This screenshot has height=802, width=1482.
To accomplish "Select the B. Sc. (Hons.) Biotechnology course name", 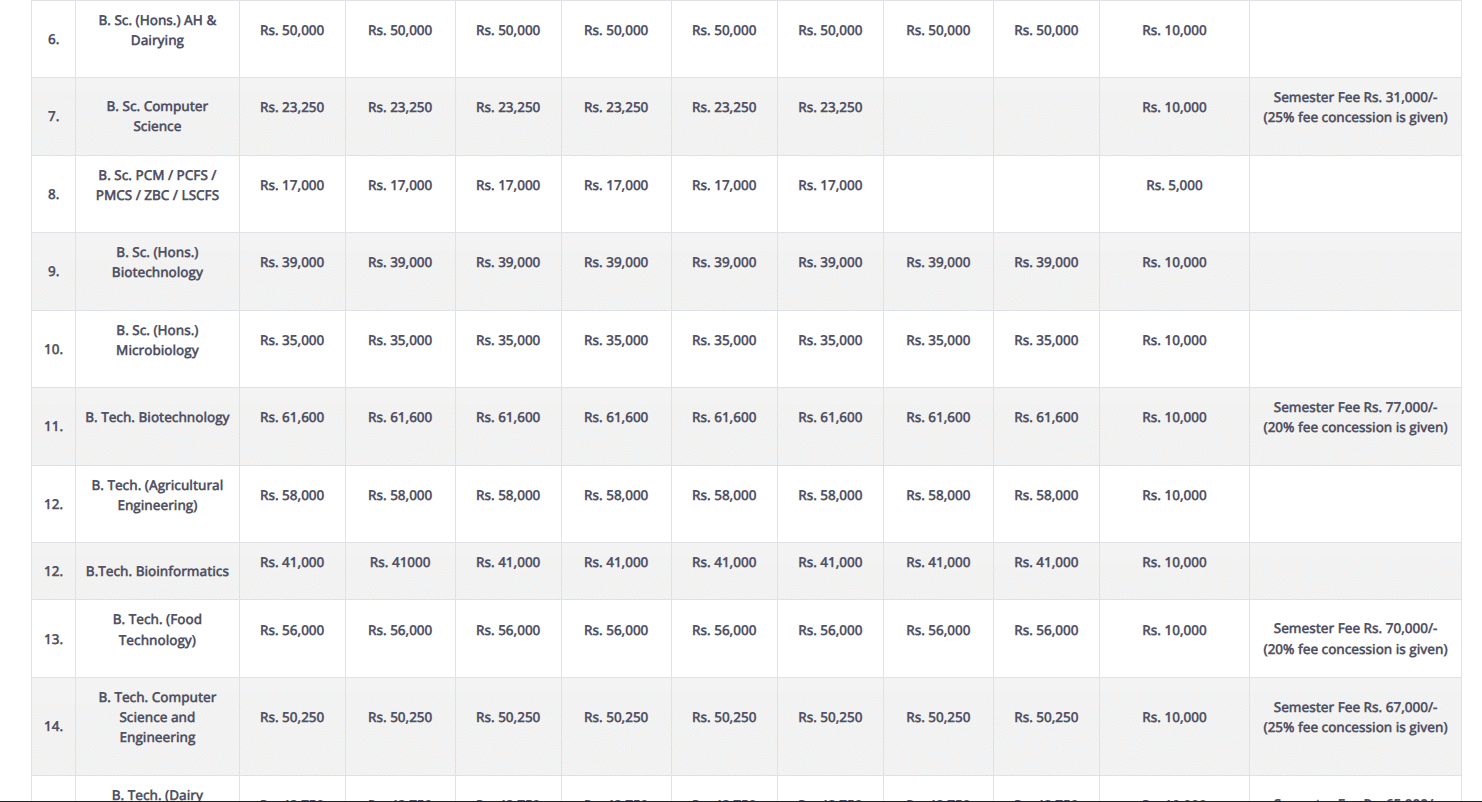I will [x=157, y=262].
